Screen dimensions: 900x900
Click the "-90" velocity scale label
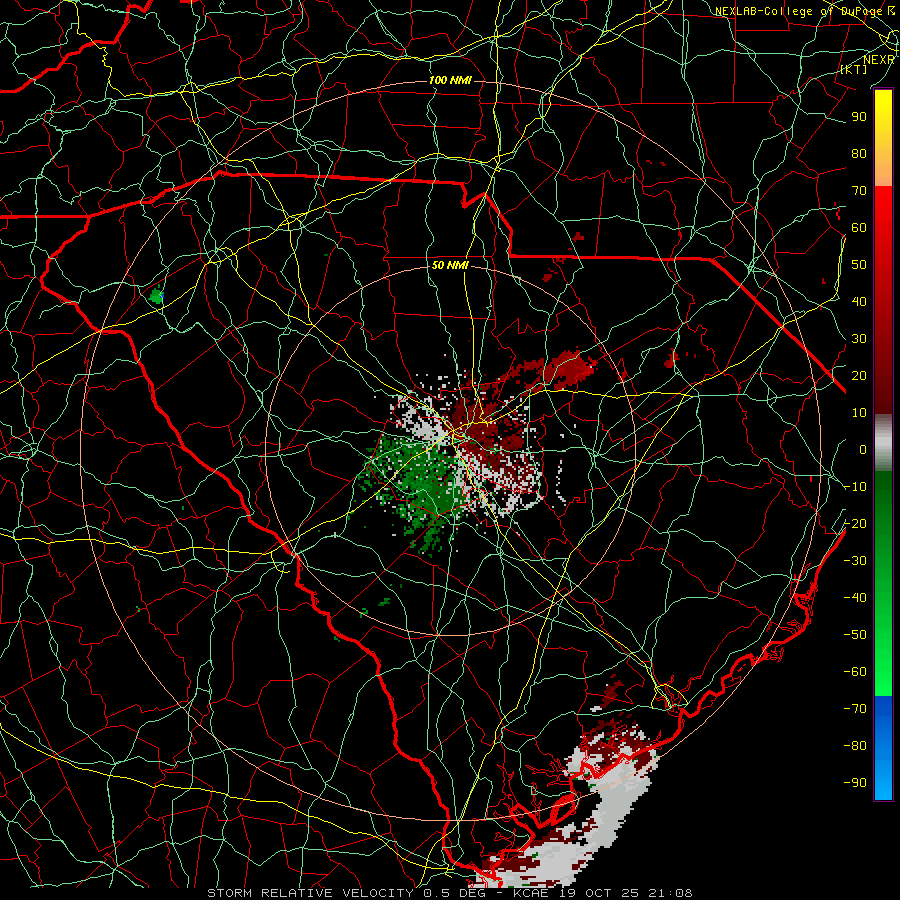click(x=855, y=783)
